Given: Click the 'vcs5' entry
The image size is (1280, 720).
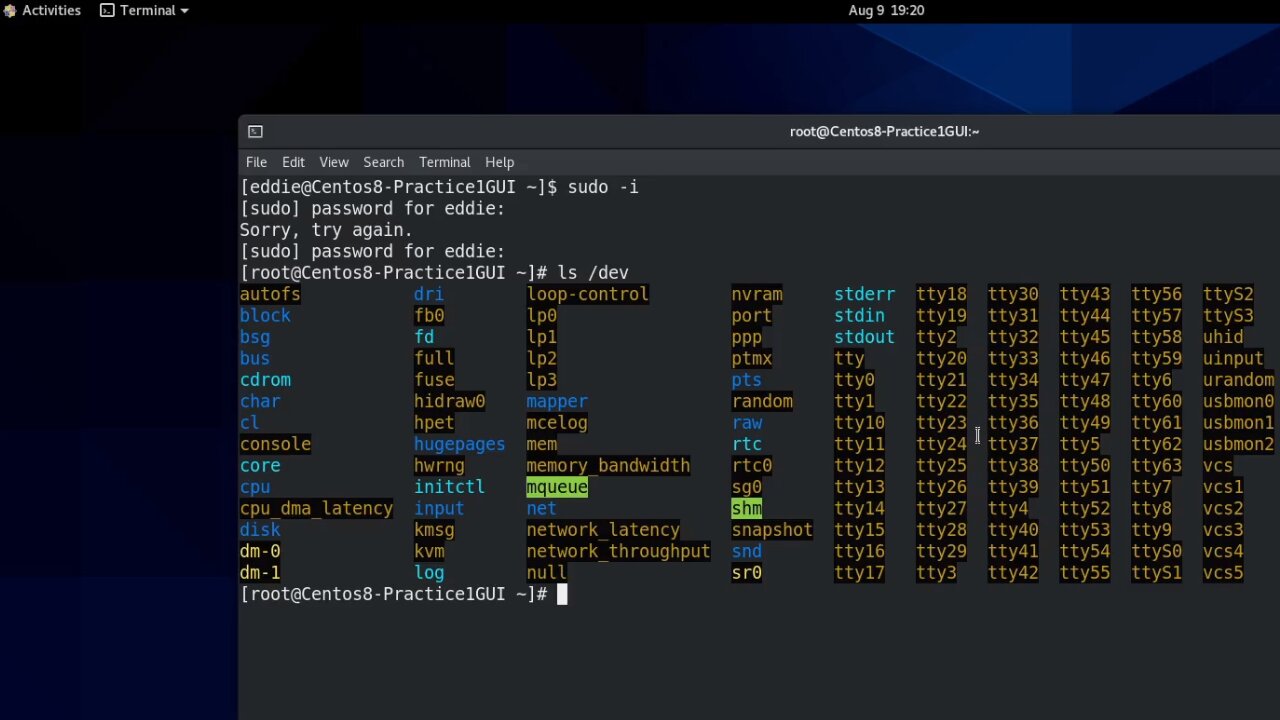Looking at the screenshot, I should (x=1223, y=572).
